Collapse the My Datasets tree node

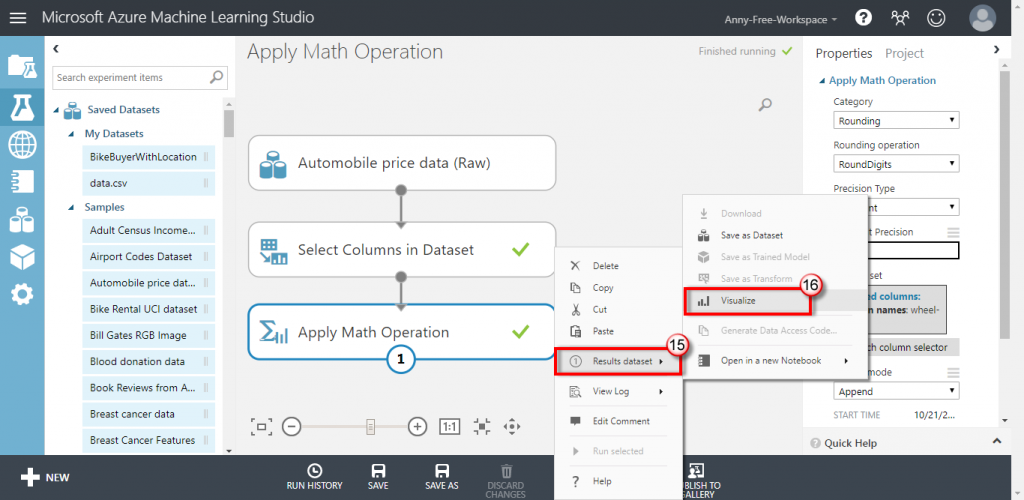(x=72, y=134)
